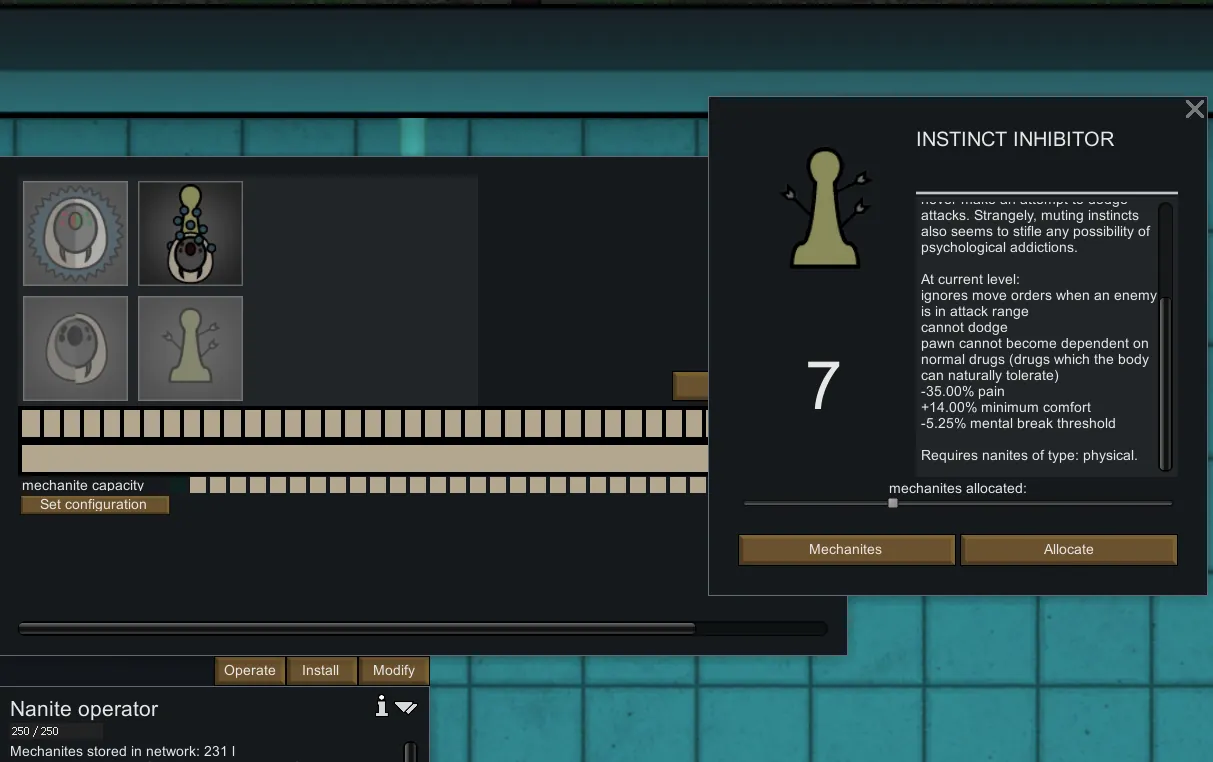Click the Allocate button
This screenshot has width=1213, height=762.
(x=1068, y=550)
